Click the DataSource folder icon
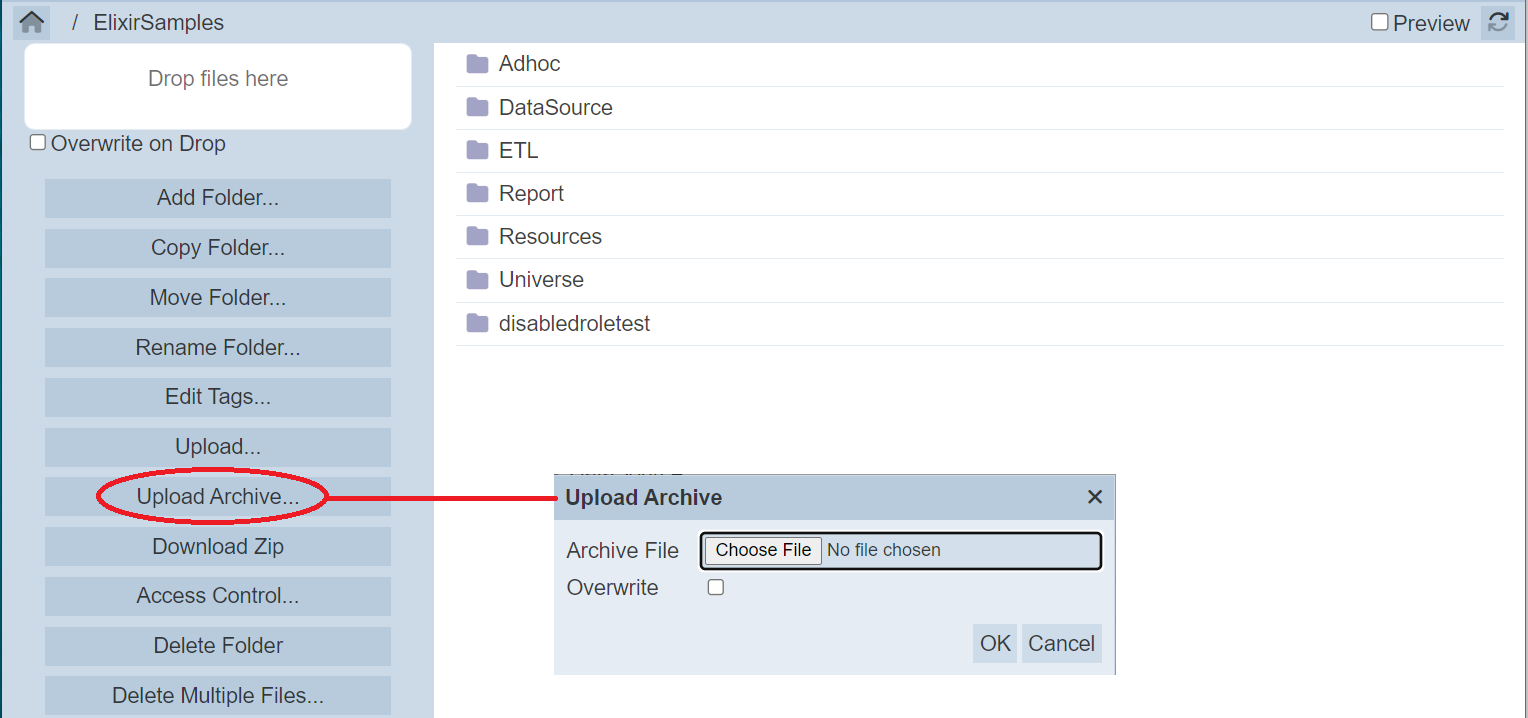1528x718 pixels. point(477,107)
